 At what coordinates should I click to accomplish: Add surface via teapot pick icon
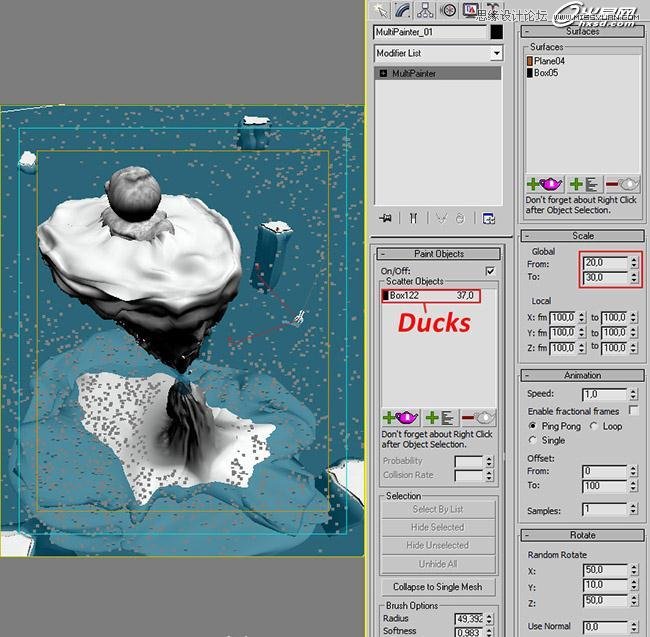pyautogui.click(x=544, y=184)
